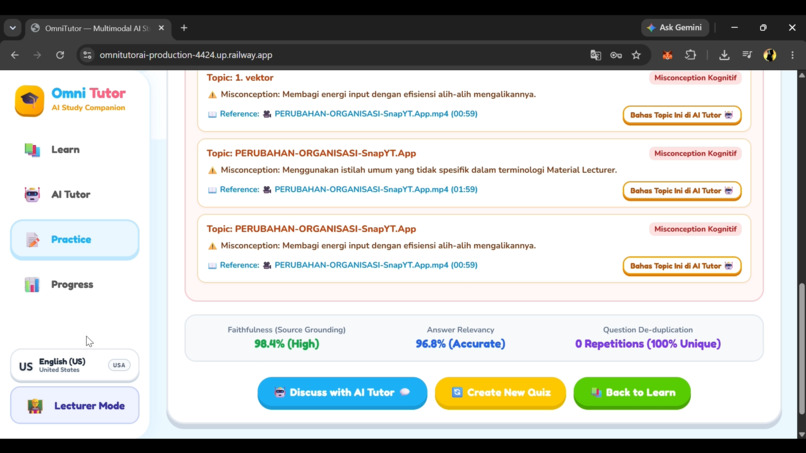Click Create New Quiz button
The width and height of the screenshot is (806, 453).
click(500, 392)
